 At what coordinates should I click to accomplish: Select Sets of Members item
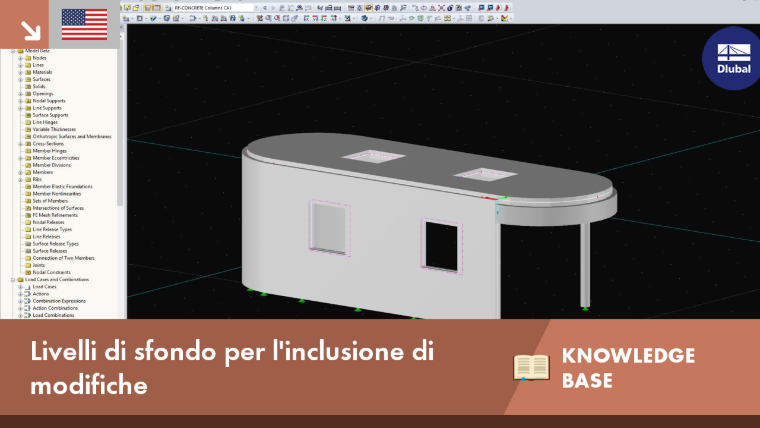[50, 201]
